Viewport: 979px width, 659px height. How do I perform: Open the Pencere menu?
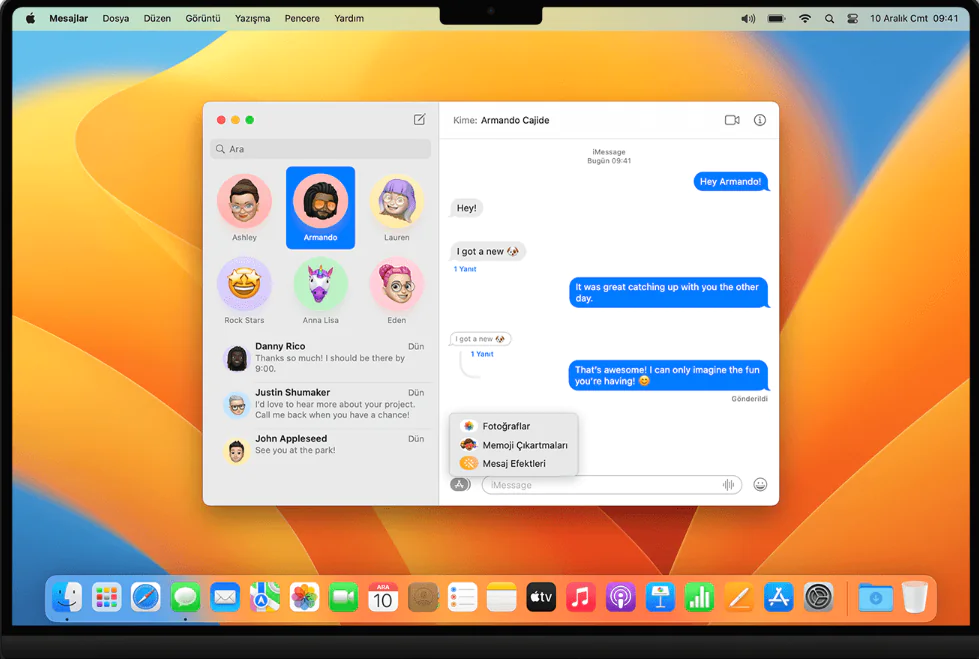[302, 18]
